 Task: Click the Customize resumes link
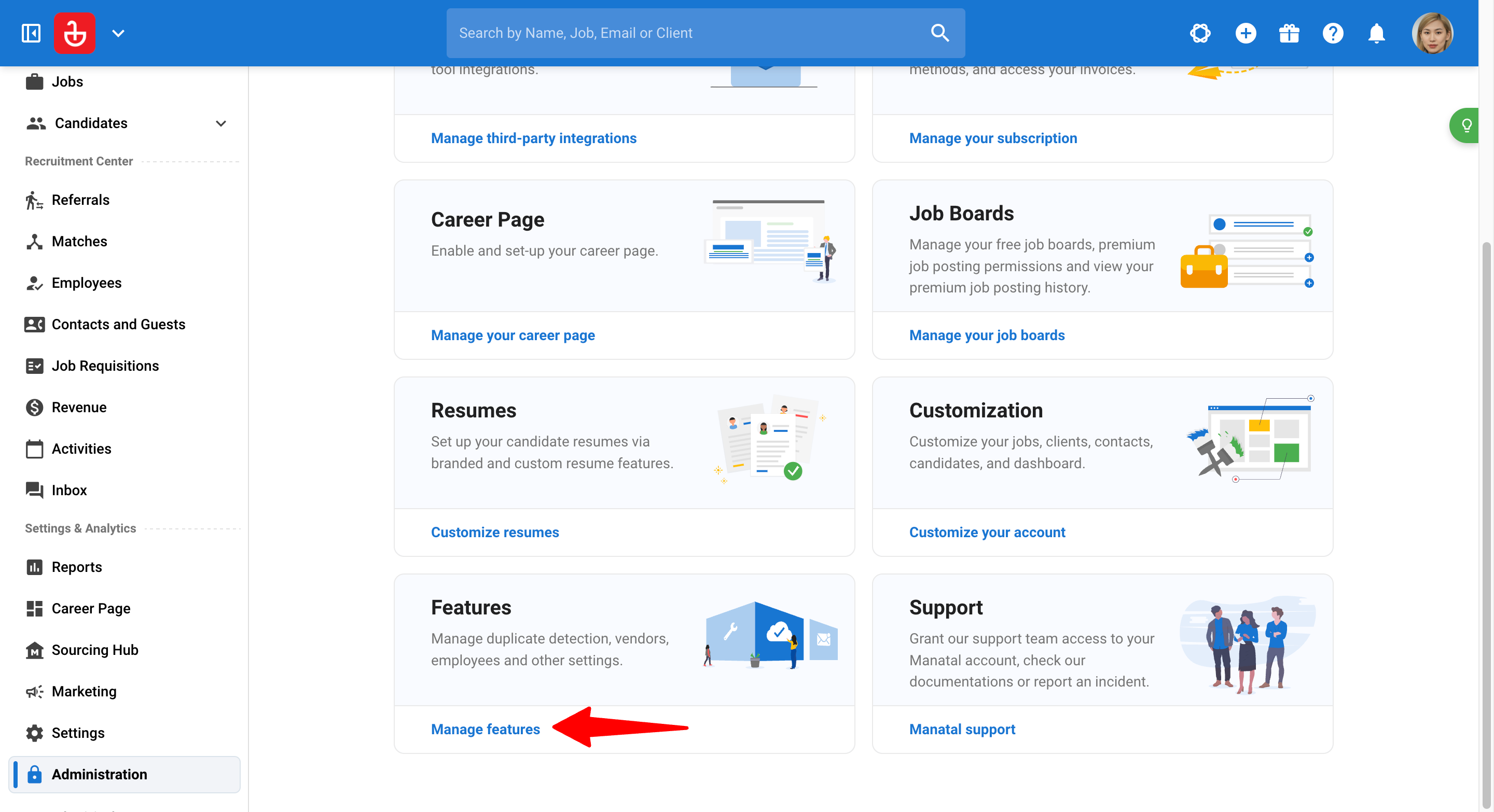495,532
